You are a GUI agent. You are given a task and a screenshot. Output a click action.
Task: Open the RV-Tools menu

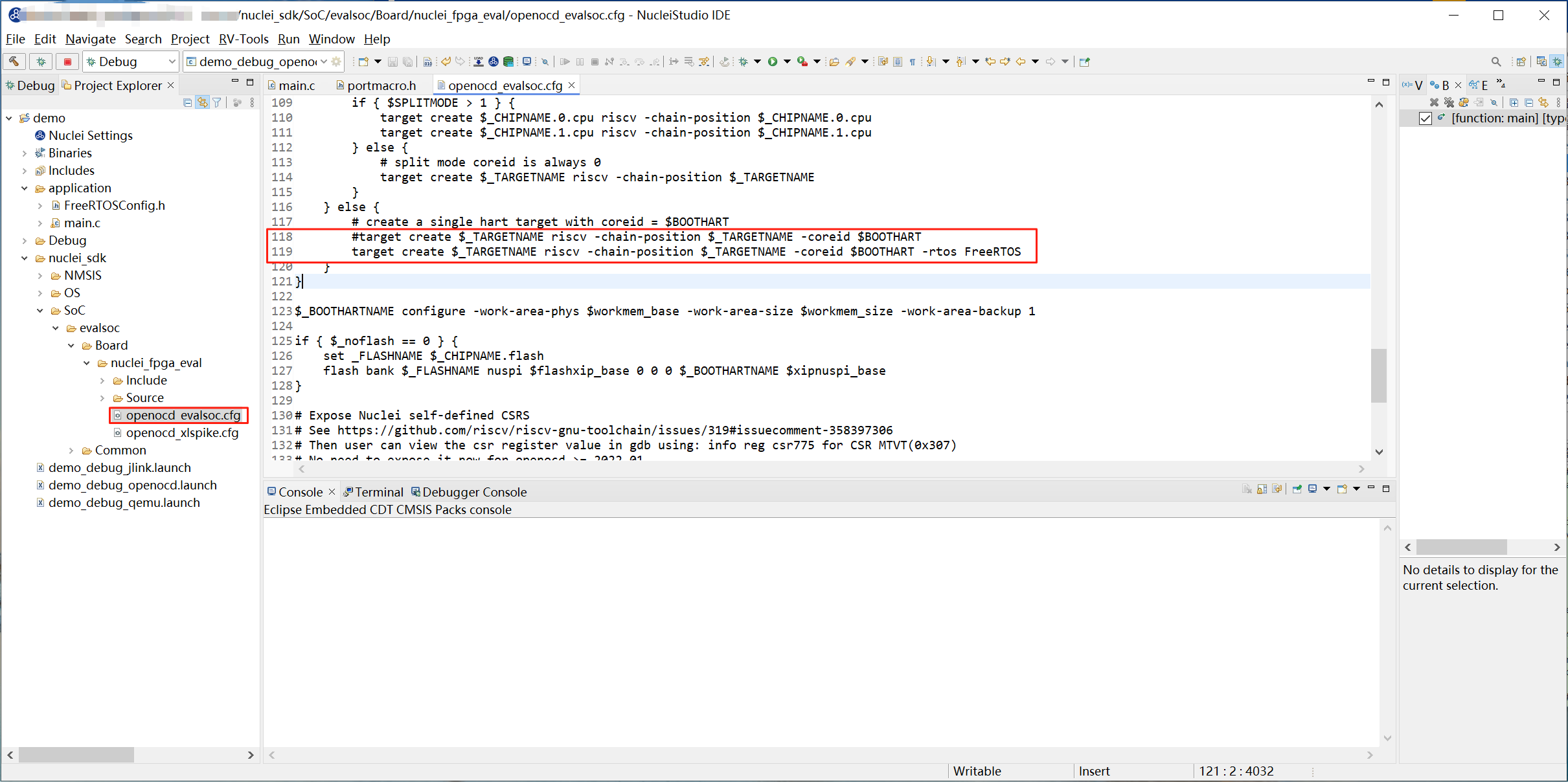tap(243, 39)
